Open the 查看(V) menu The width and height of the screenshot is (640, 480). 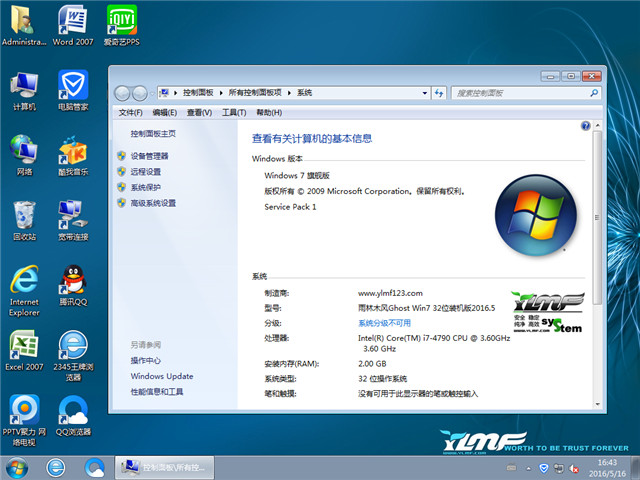coord(199,113)
